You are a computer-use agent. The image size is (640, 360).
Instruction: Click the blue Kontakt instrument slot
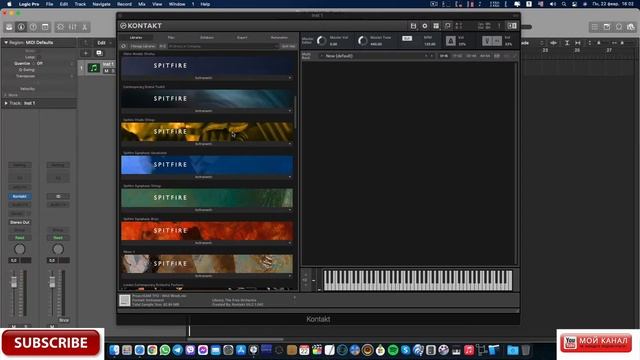click(x=20, y=196)
